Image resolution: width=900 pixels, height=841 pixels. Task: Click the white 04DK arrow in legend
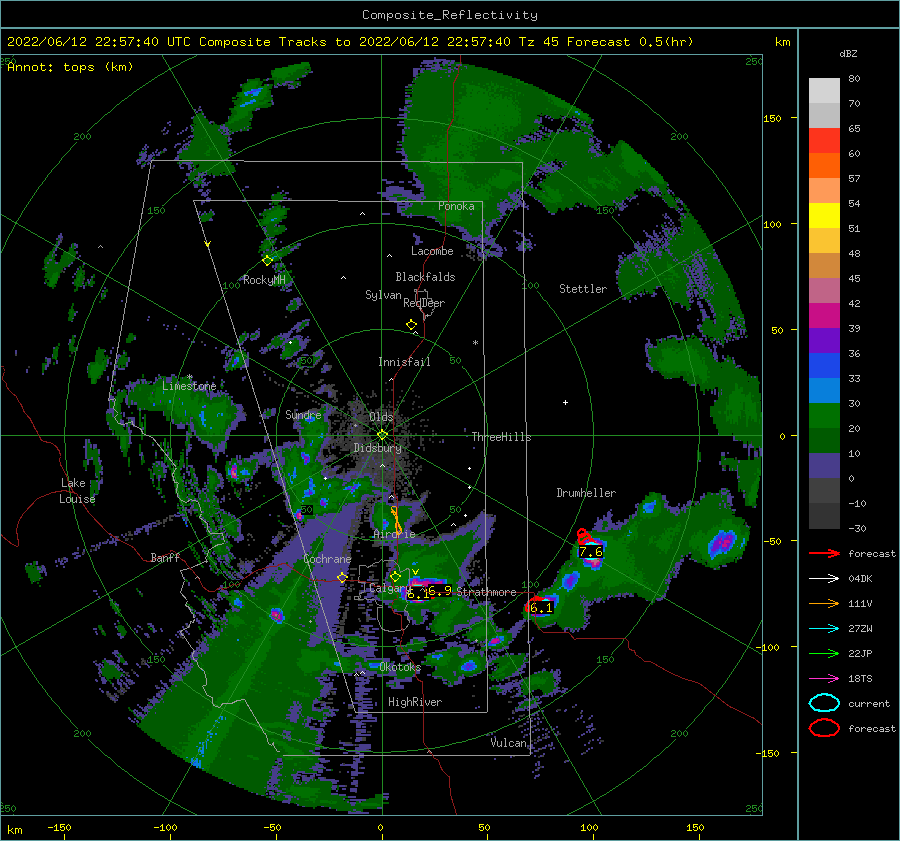tap(824, 579)
